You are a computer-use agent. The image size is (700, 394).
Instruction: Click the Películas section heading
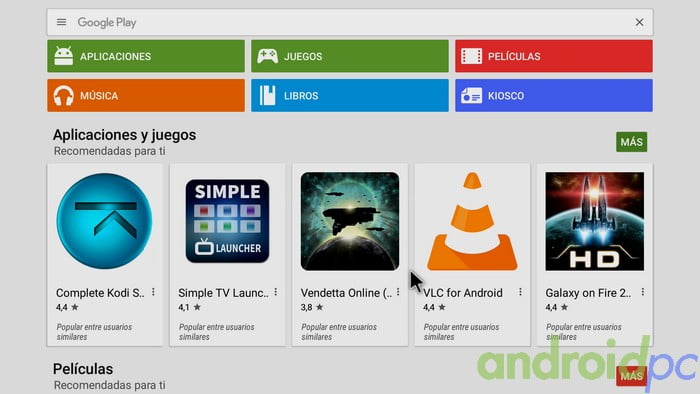pos(83,369)
